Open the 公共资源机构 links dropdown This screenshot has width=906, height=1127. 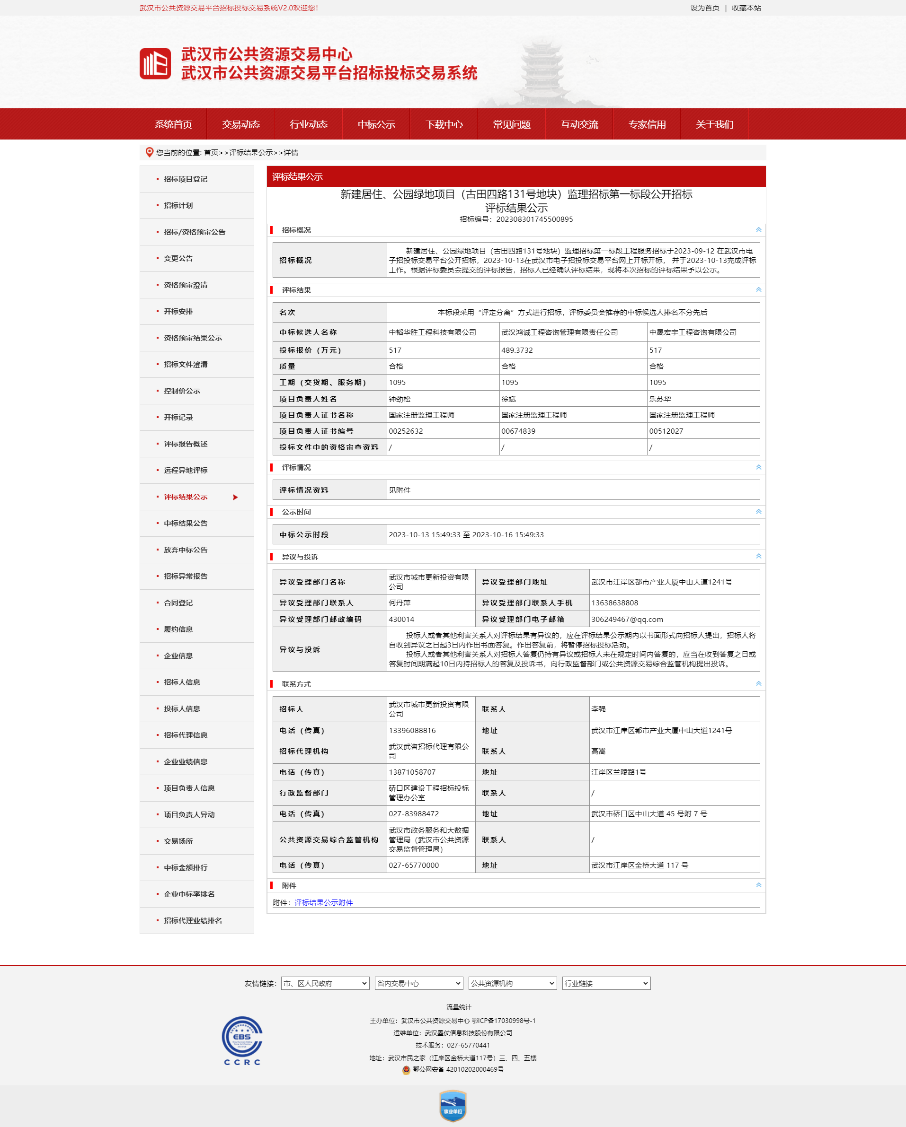coord(511,984)
